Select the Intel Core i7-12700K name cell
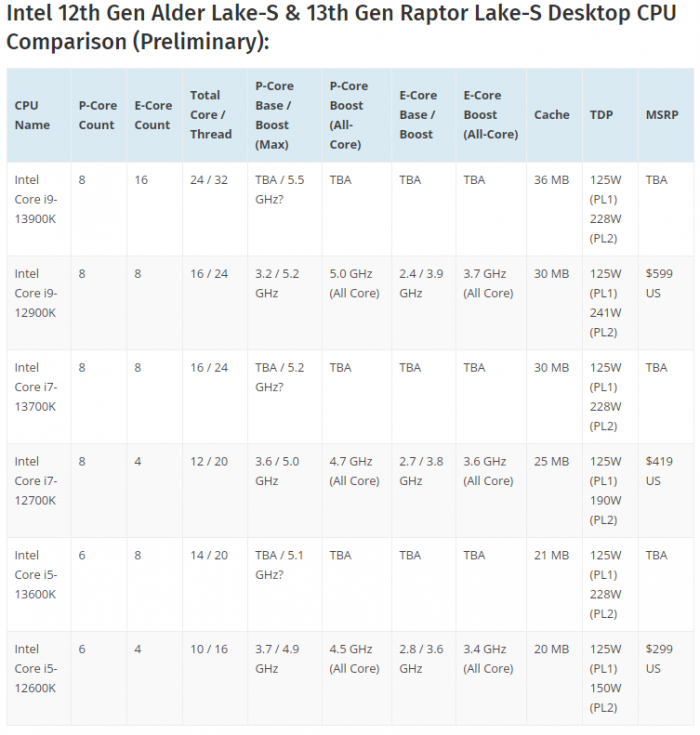700x735 pixels. (x=36, y=481)
